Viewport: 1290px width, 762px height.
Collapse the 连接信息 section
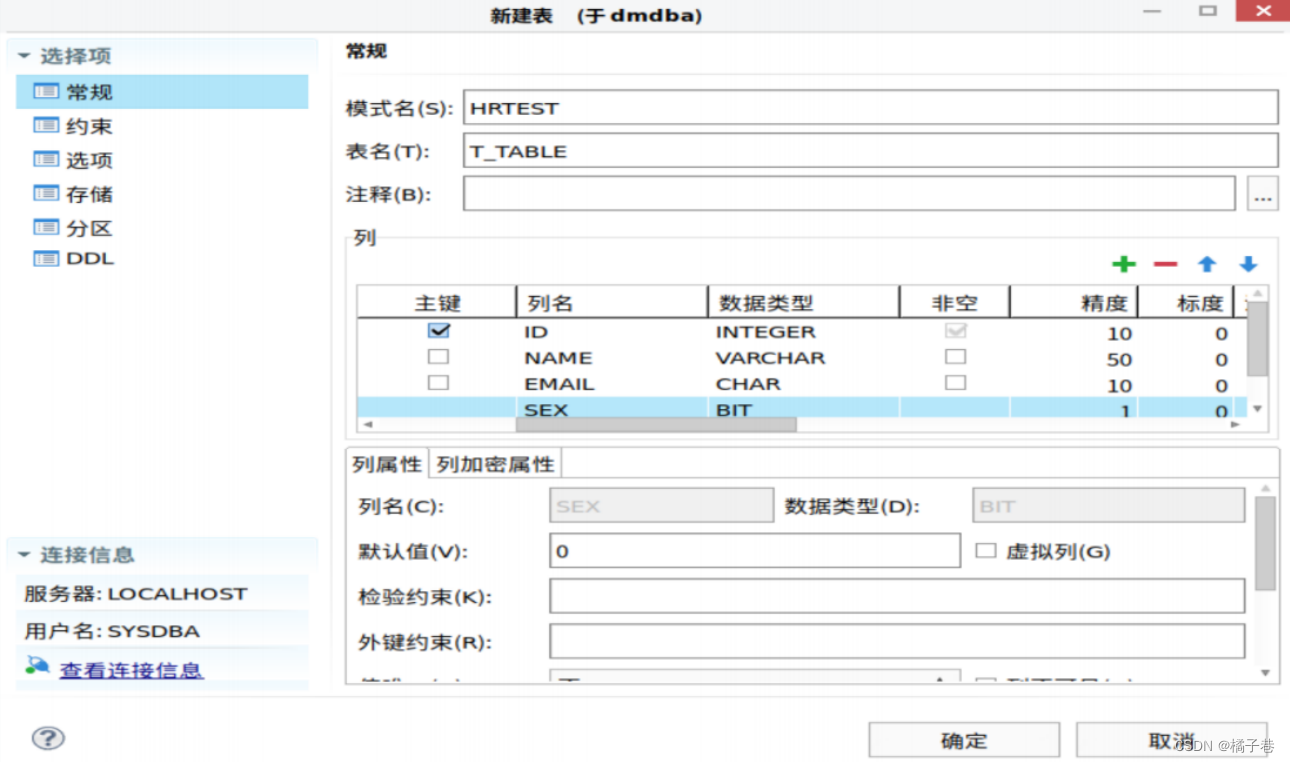24,555
